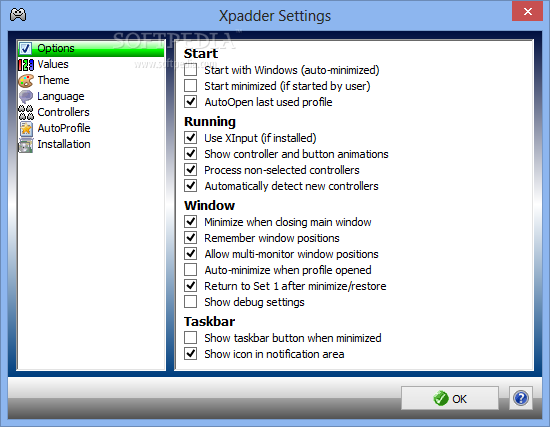
Task: Disable Automatically detect new controllers
Action: point(190,186)
